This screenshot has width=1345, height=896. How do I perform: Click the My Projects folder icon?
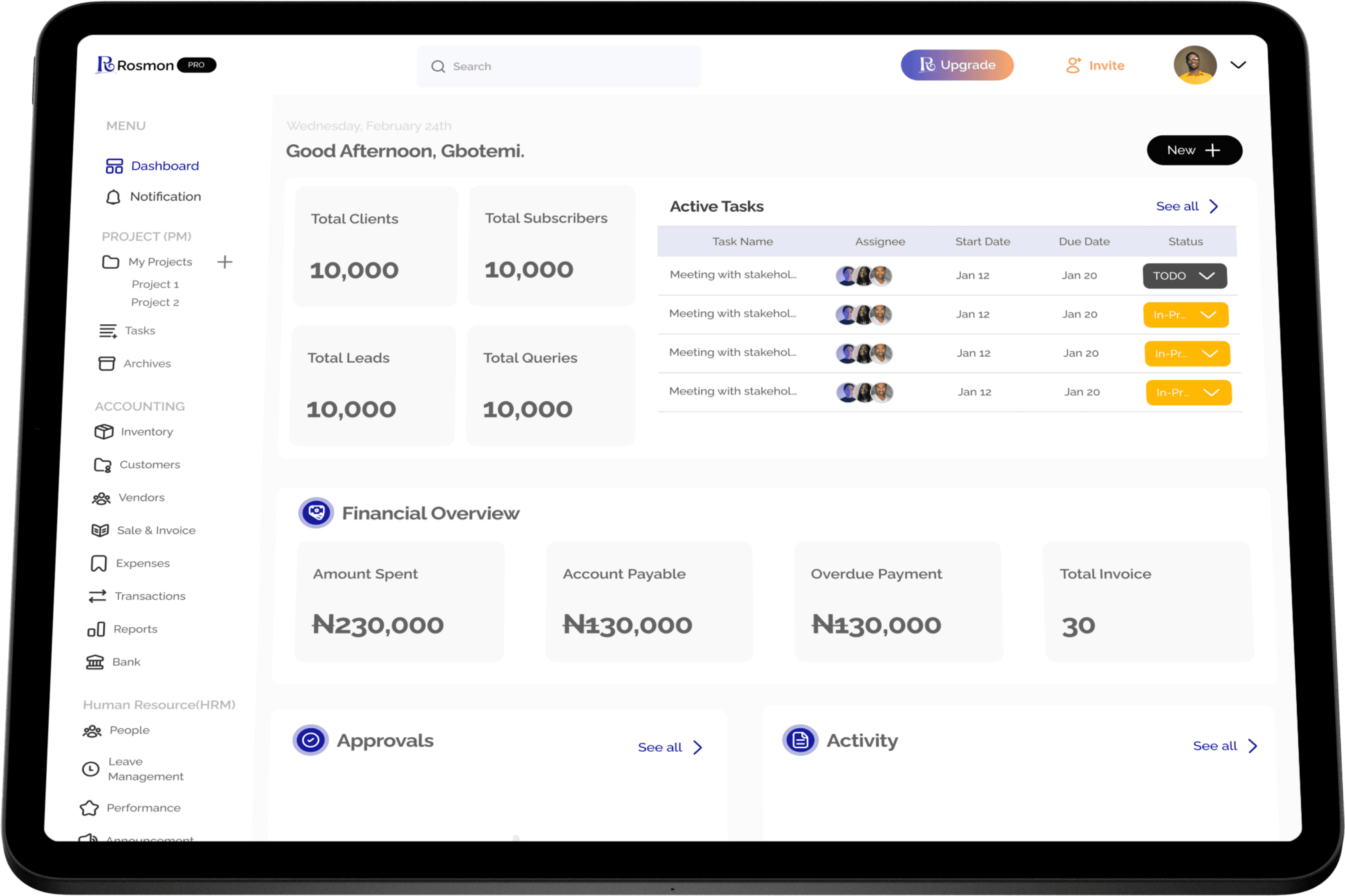pos(110,262)
